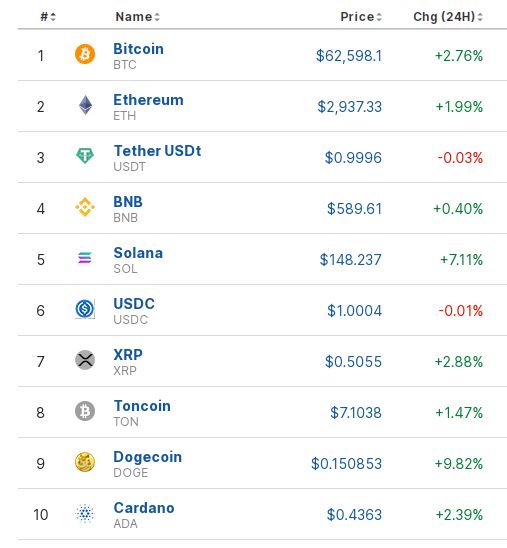Open the Ethereum name link

[x=149, y=100]
